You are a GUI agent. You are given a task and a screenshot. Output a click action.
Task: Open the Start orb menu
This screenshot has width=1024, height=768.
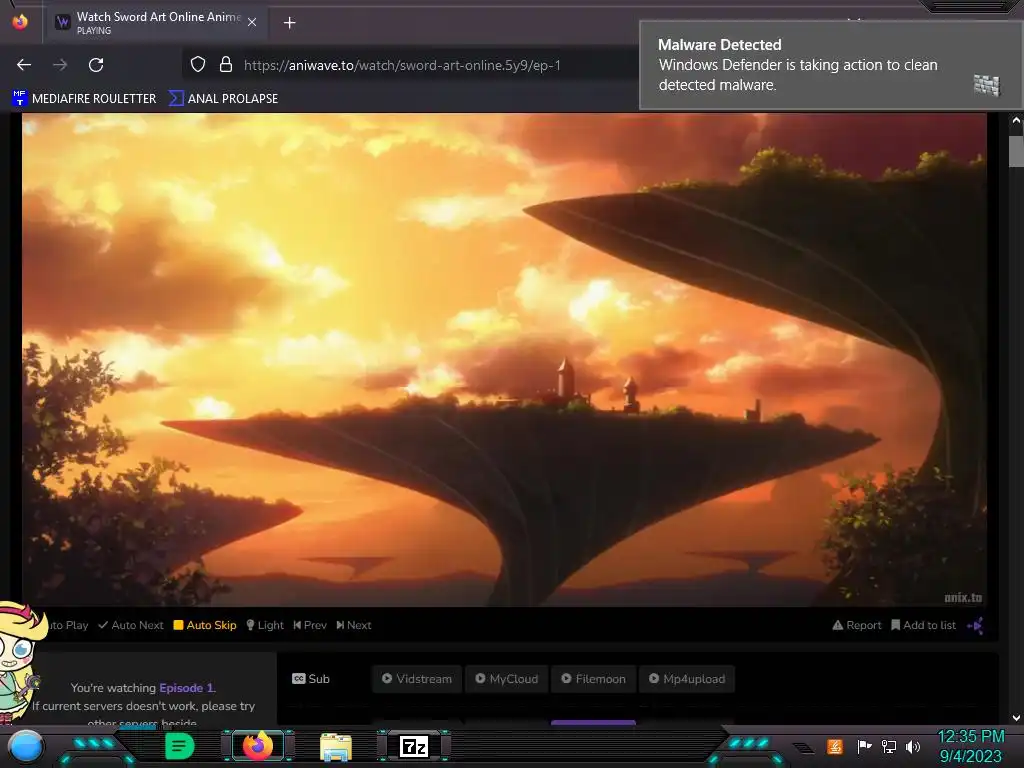pos(26,747)
